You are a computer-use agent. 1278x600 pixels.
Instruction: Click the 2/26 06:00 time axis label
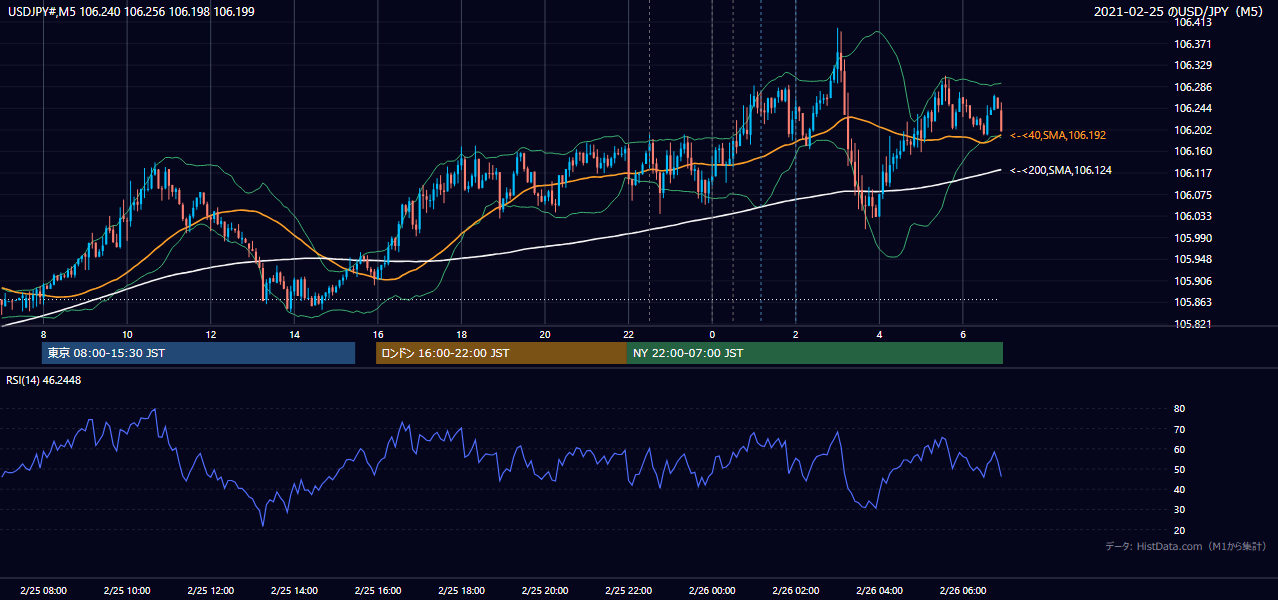(x=963, y=590)
